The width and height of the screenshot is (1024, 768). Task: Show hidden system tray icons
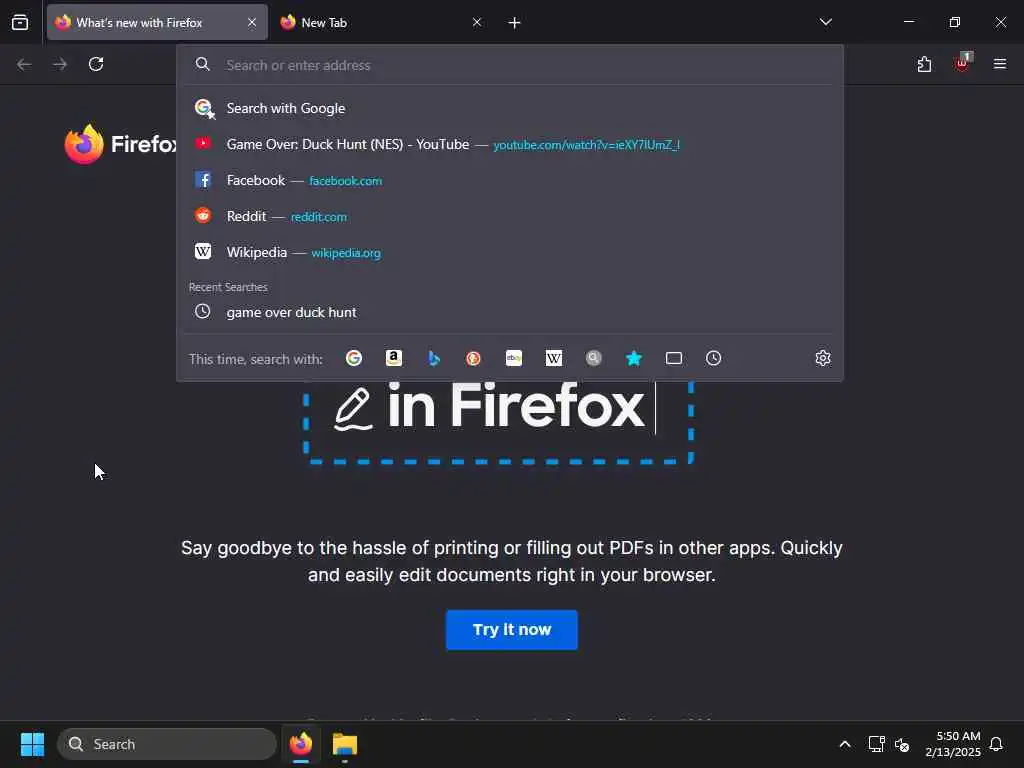pos(844,744)
